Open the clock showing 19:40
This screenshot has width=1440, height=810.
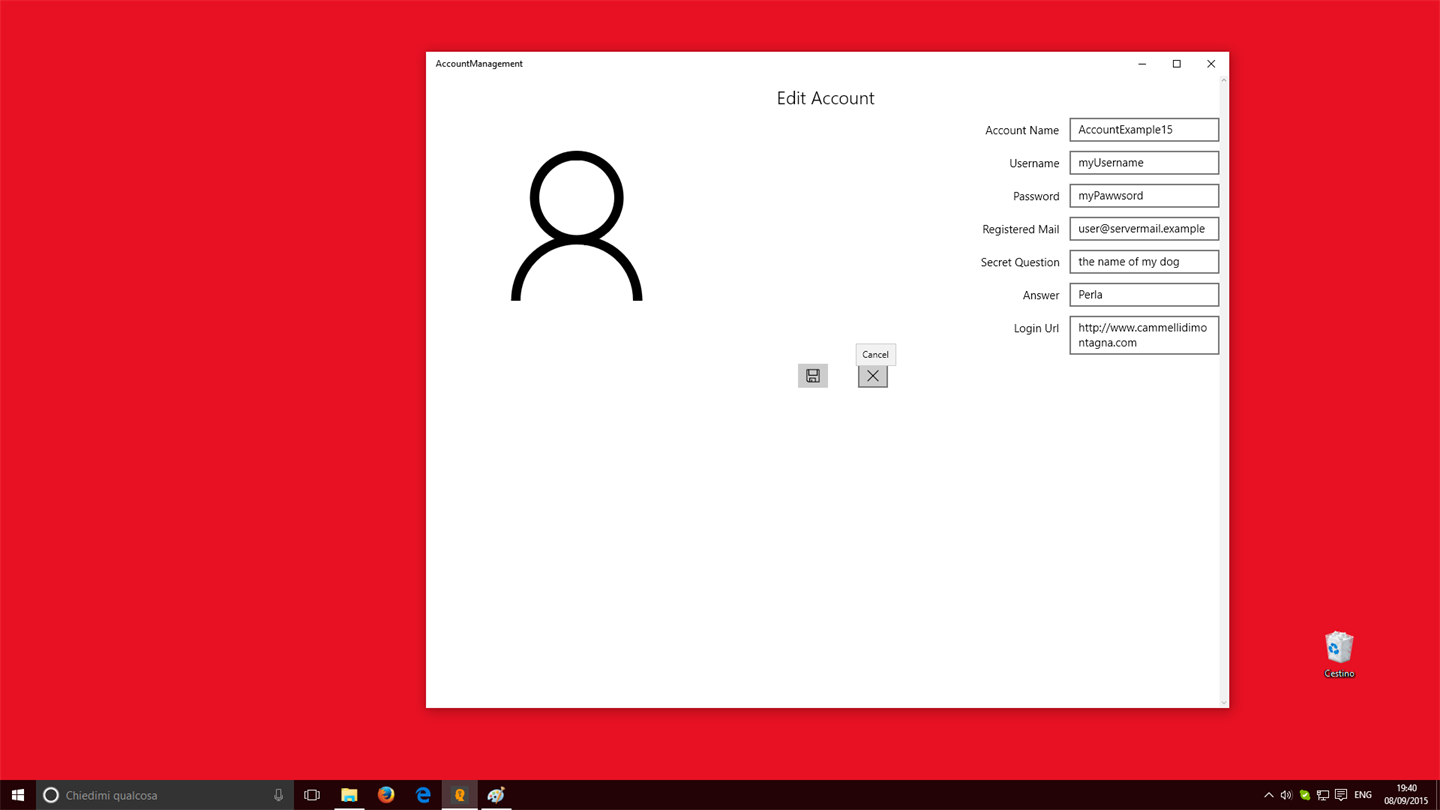click(x=1406, y=795)
